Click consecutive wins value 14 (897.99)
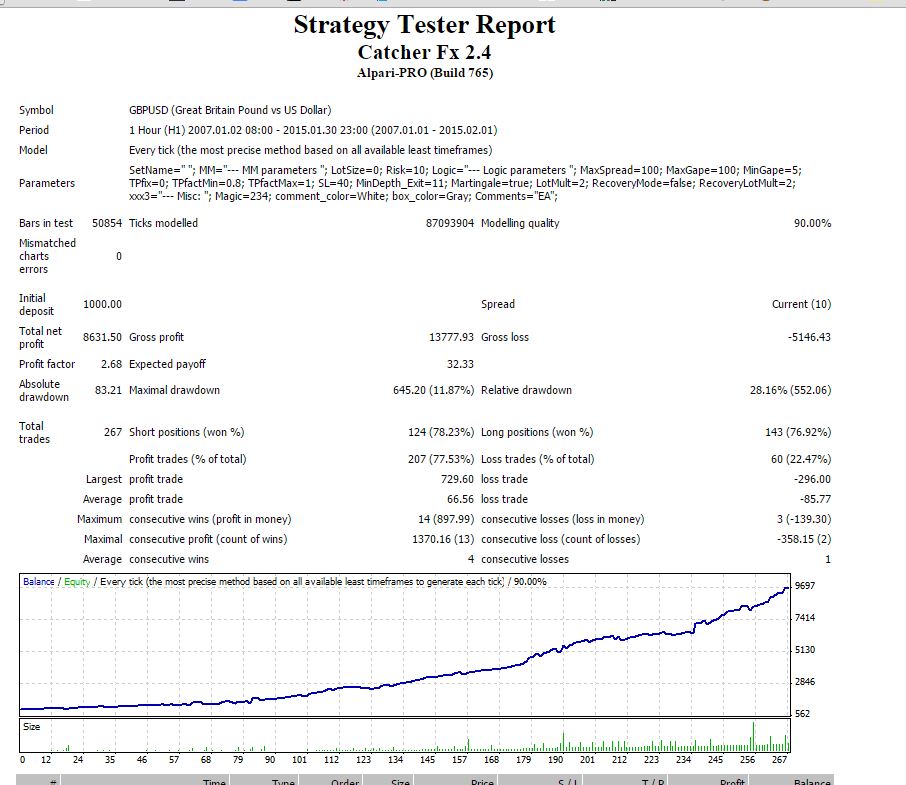 pos(445,519)
